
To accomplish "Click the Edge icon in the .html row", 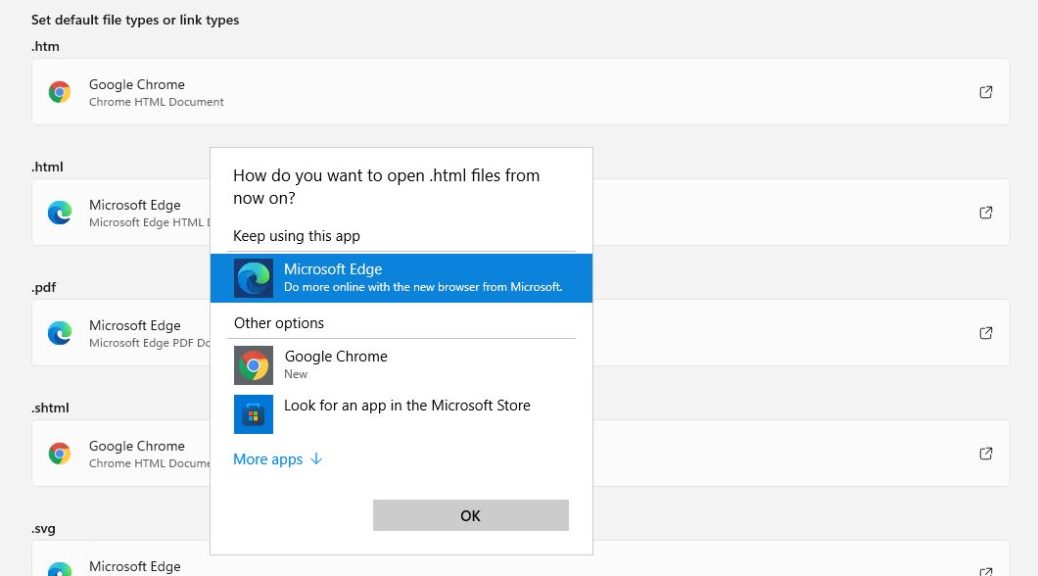I will pyautogui.click(x=59, y=213).
